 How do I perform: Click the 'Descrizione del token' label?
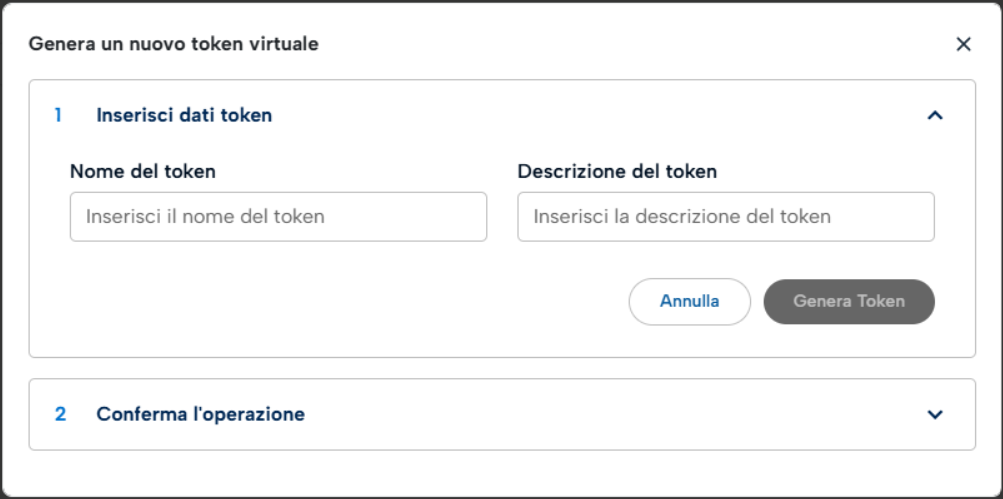pyautogui.click(x=617, y=171)
